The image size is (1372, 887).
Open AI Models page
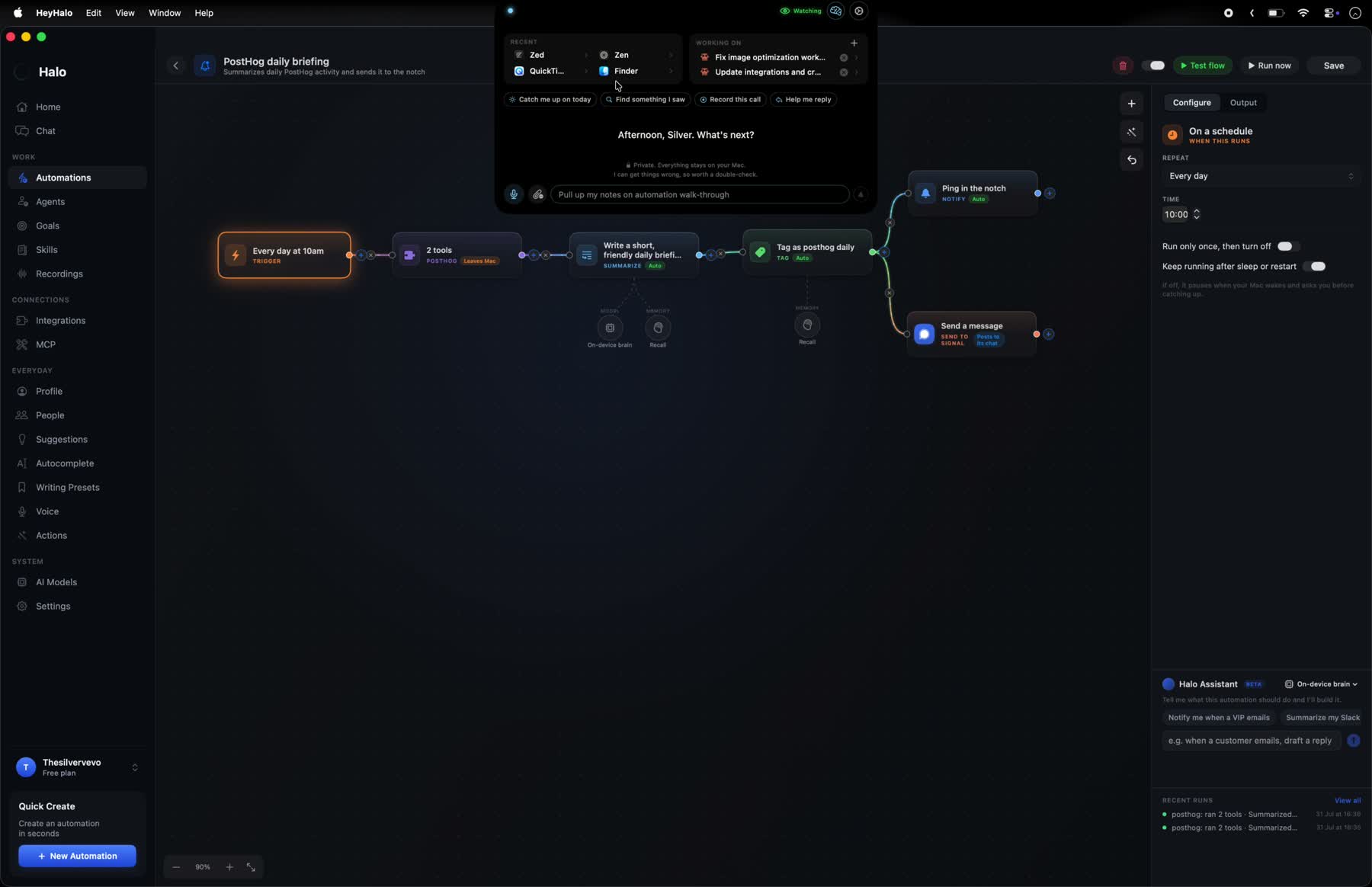tap(56, 583)
